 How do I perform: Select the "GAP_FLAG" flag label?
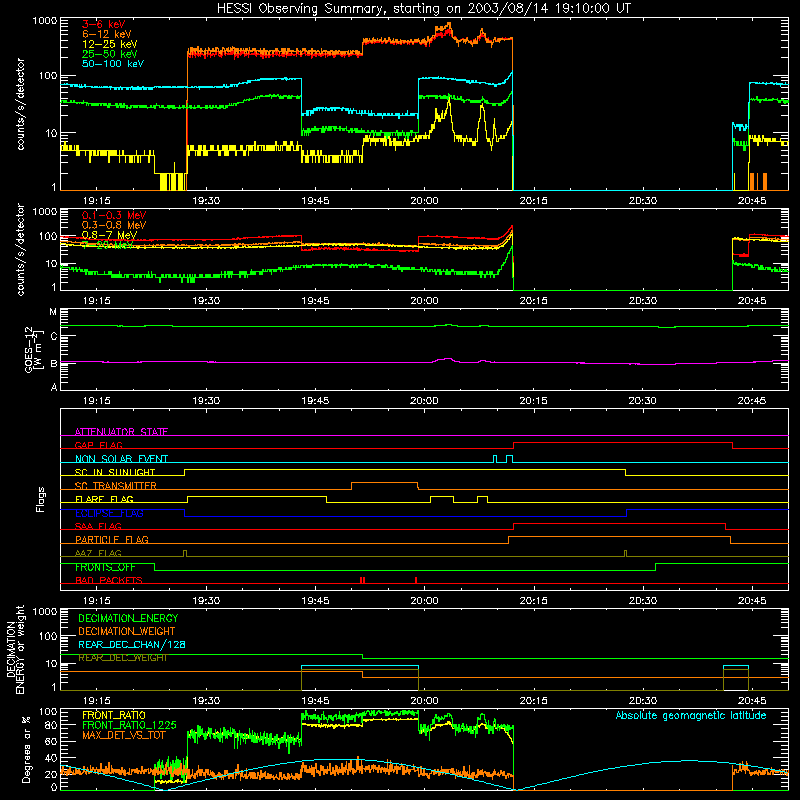(x=98, y=445)
